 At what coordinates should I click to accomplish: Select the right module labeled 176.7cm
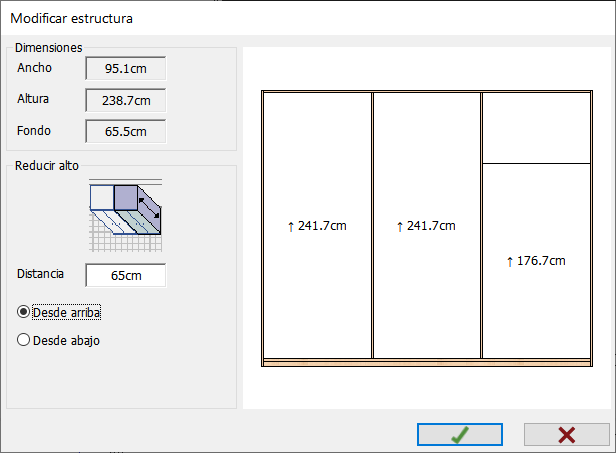536,261
